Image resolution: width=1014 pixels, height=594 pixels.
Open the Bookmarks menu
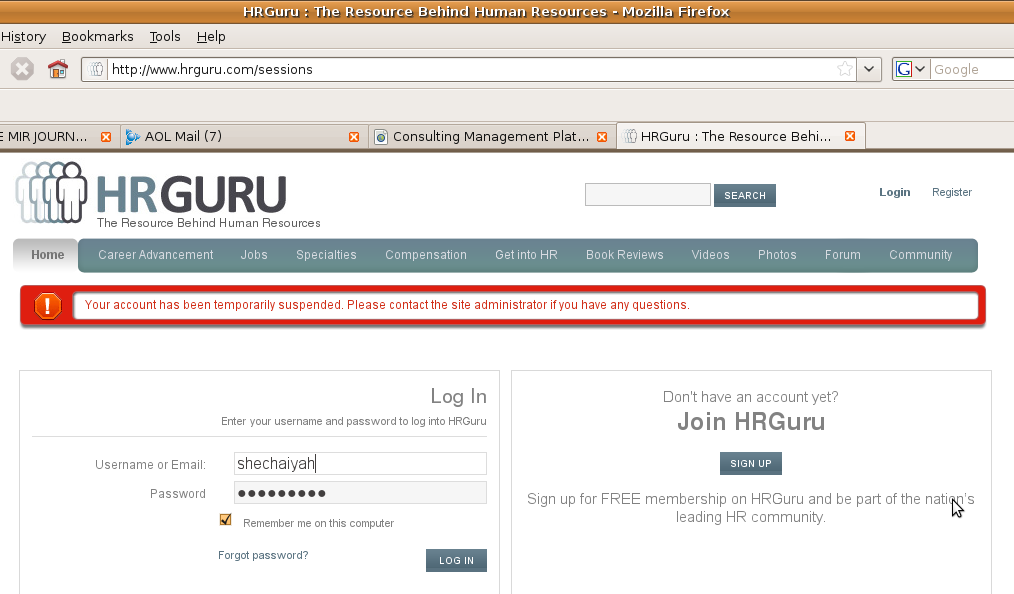pyautogui.click(x=98, y=37)
